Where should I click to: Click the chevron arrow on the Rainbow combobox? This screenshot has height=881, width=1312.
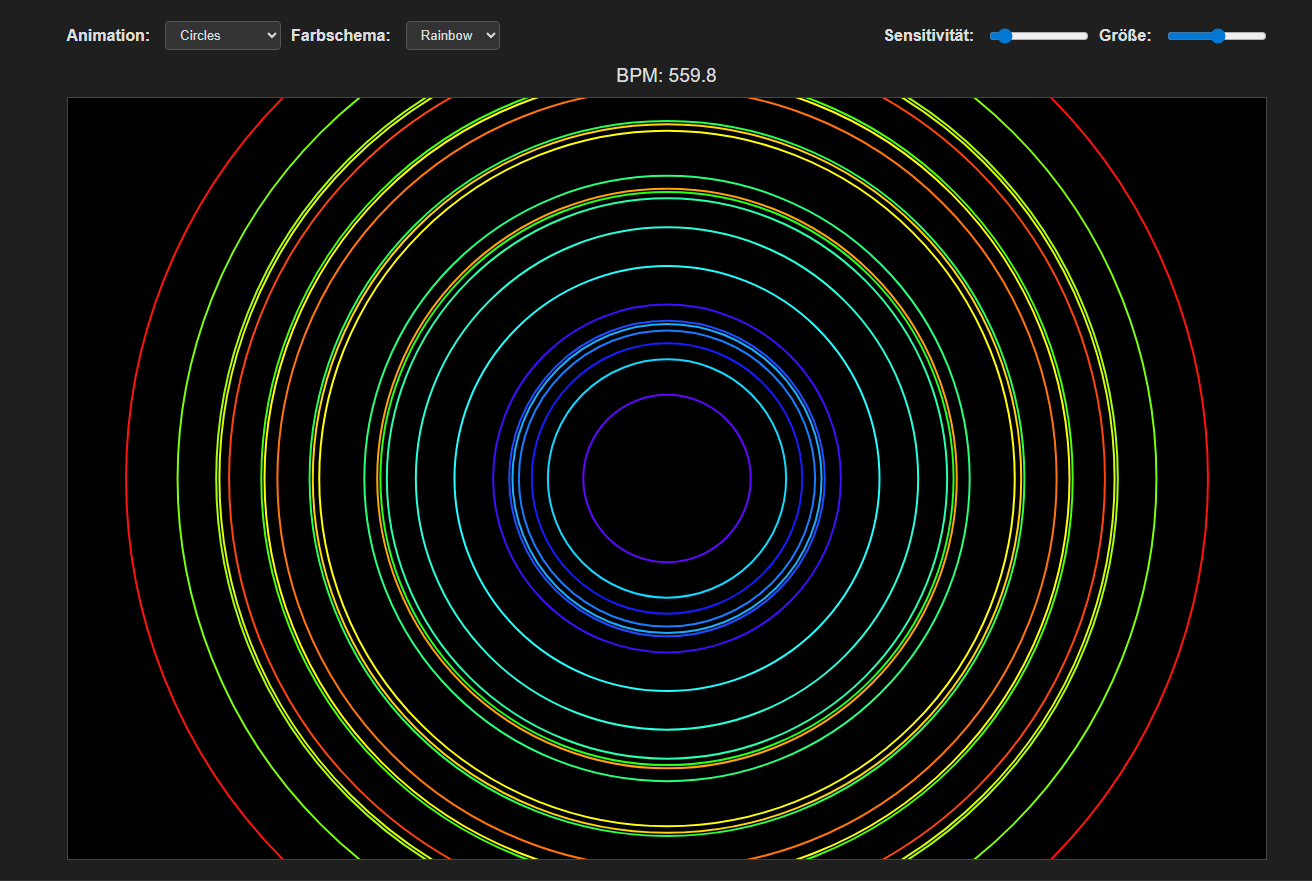(489, 34)
